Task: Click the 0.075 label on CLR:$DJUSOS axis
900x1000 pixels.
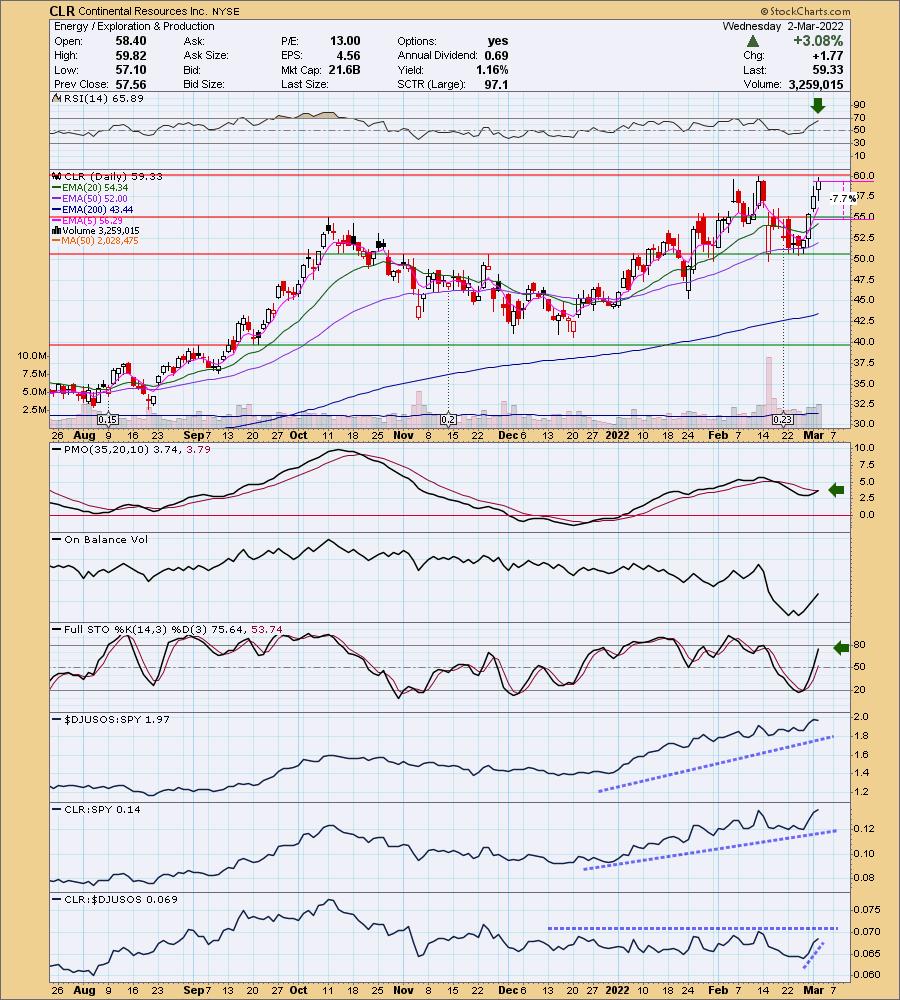Action: point(867,909)
